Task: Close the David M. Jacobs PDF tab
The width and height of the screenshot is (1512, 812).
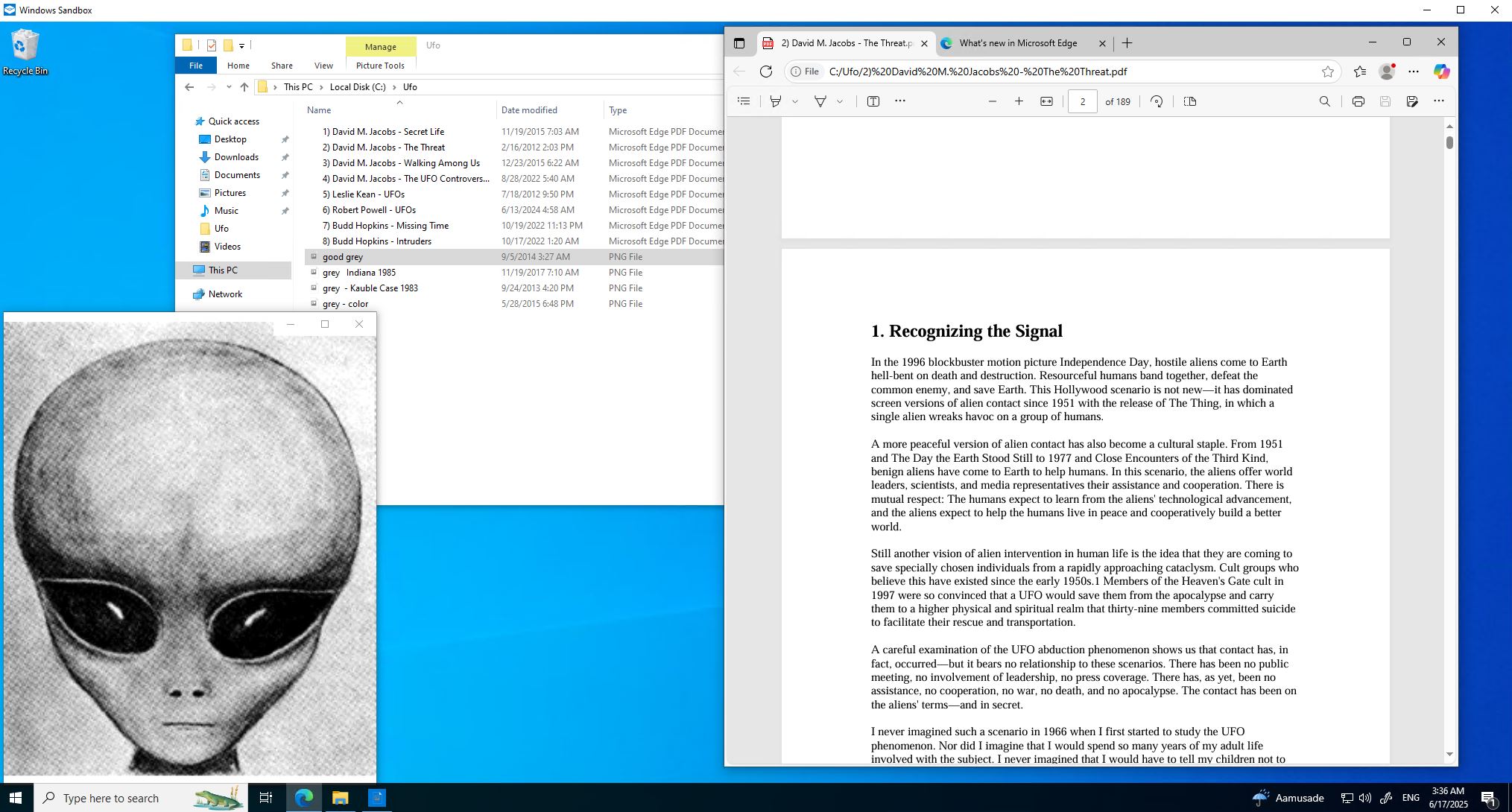Action: click(x=924, y=43)
